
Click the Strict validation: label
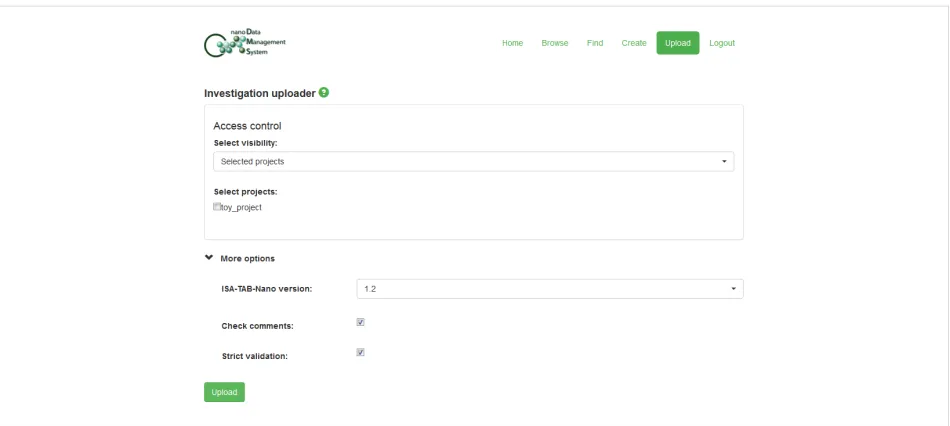(255, 356)
